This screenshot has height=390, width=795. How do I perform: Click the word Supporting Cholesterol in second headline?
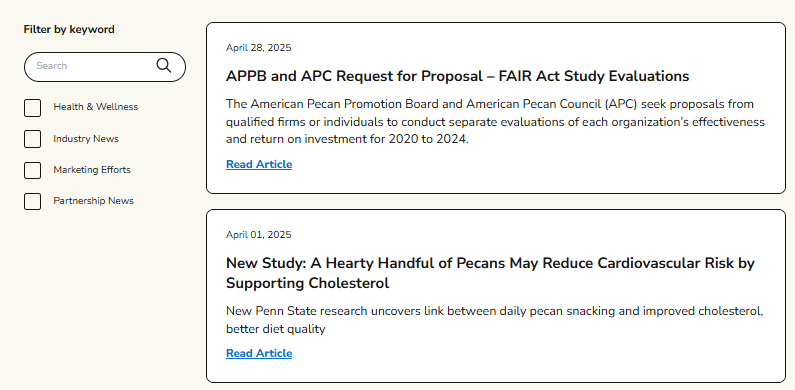coord(307,283)
